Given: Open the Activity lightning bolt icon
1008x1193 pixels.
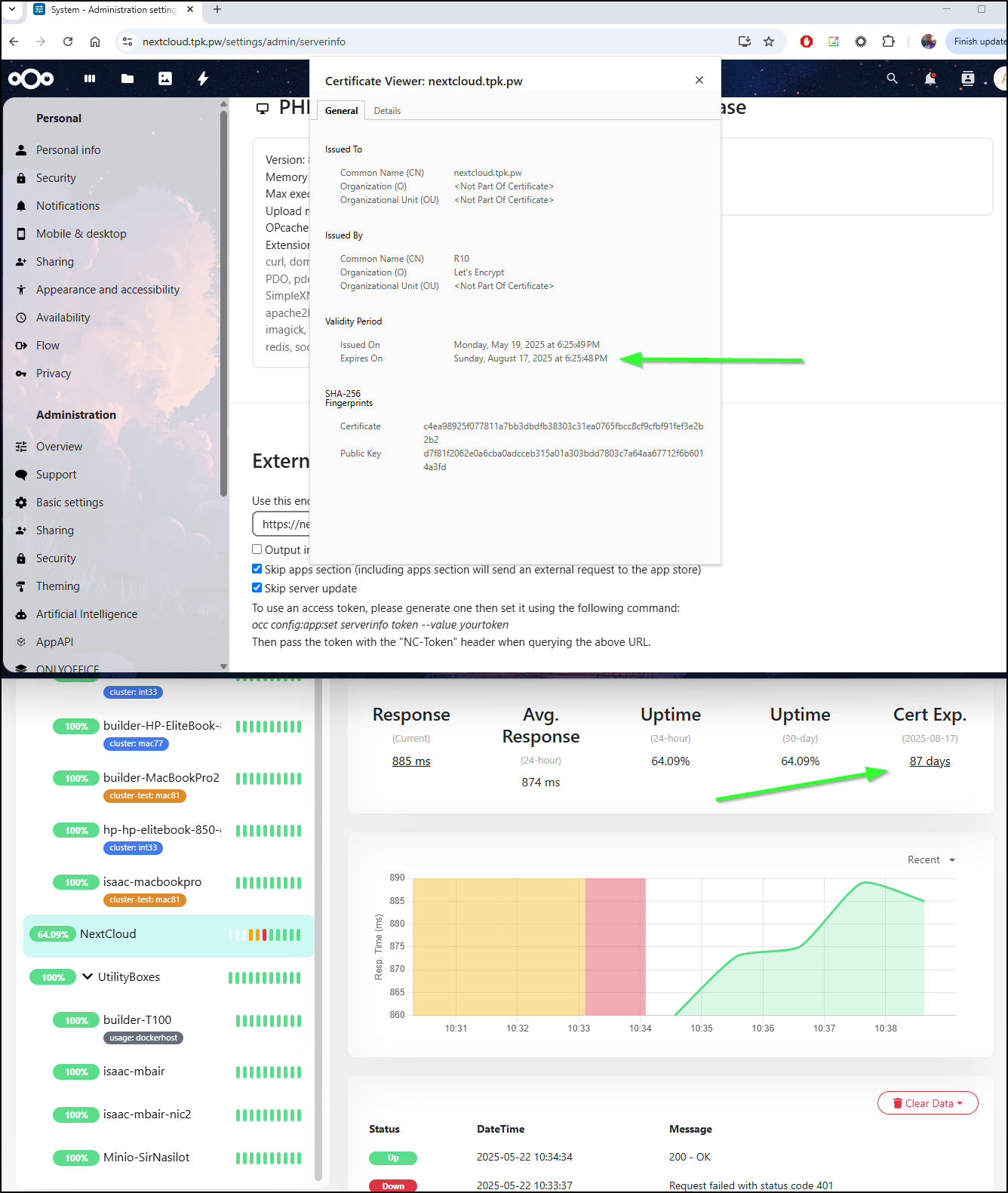Looking at the screenshot, I should 202,78.
